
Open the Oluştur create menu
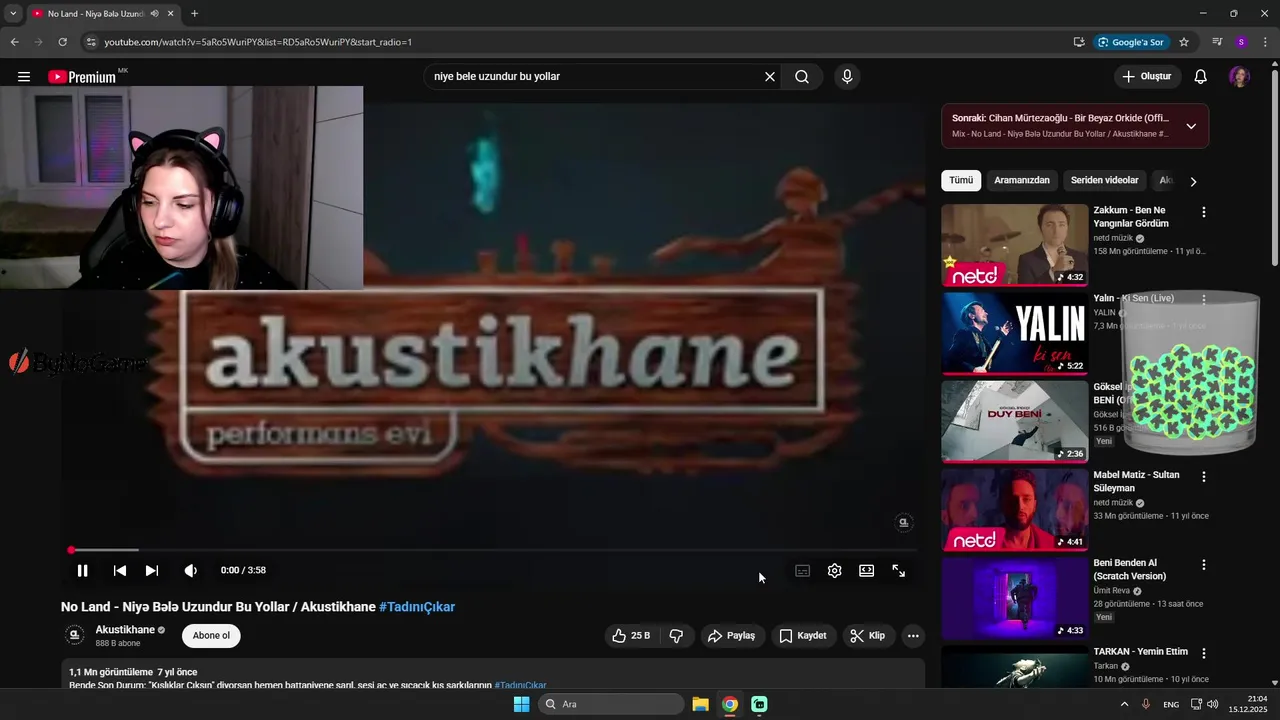[x=1147, y=77]
